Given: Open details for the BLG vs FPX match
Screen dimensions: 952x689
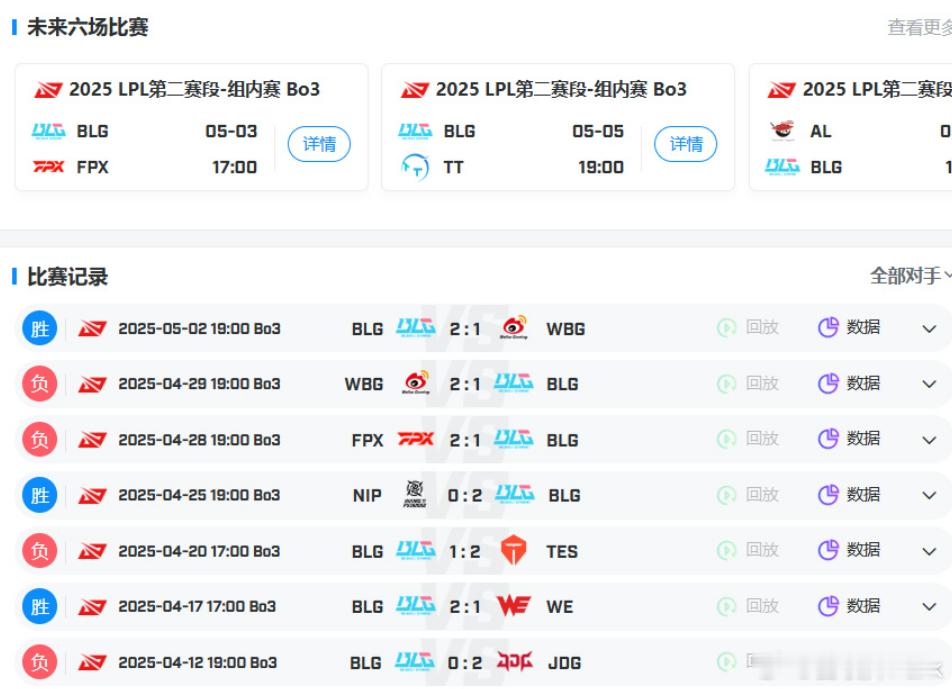Looking at the screenshot, I should (319, 144).
